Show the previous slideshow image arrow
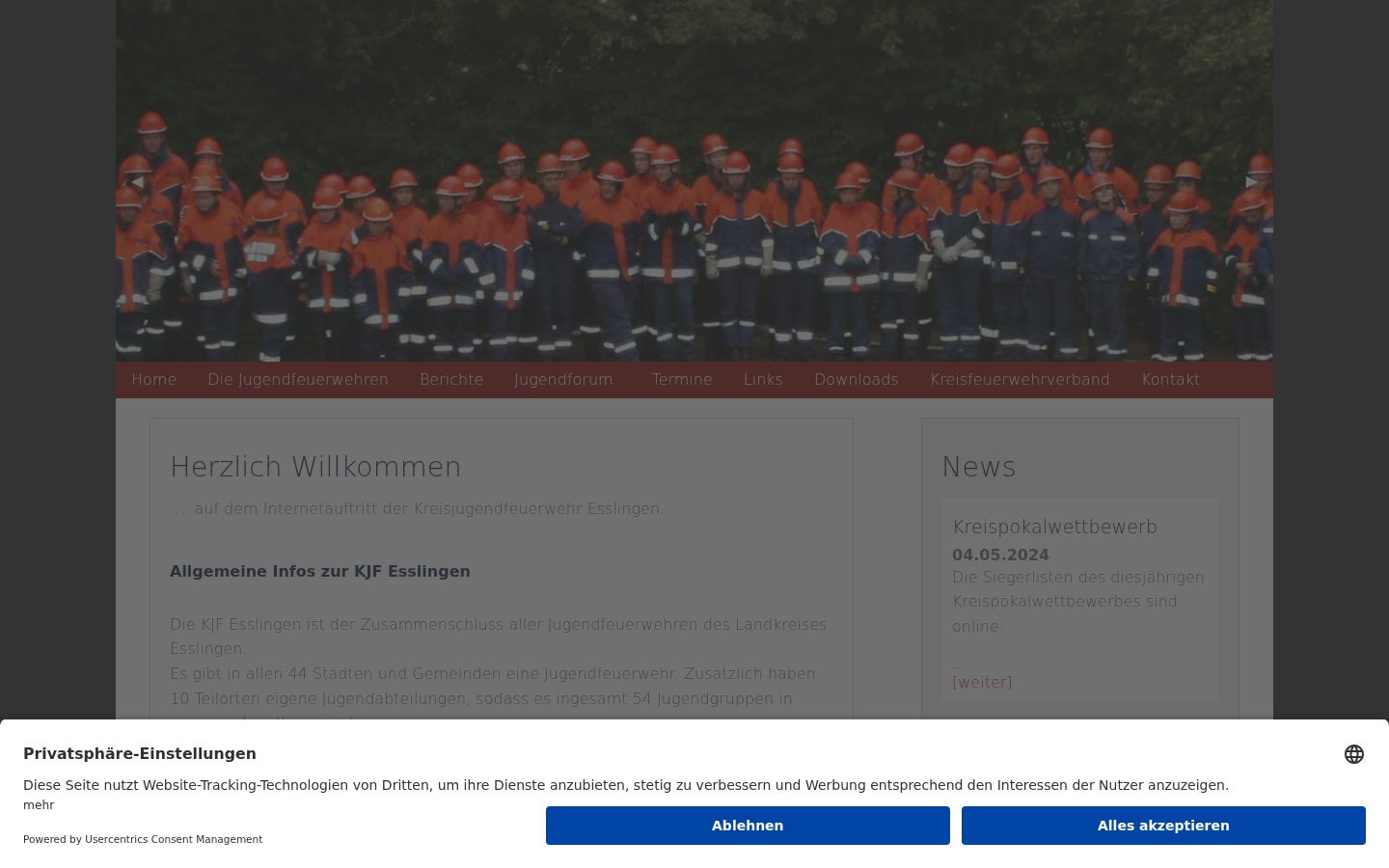Screen dimensions: 1389x868 click(x=137, y=181)
